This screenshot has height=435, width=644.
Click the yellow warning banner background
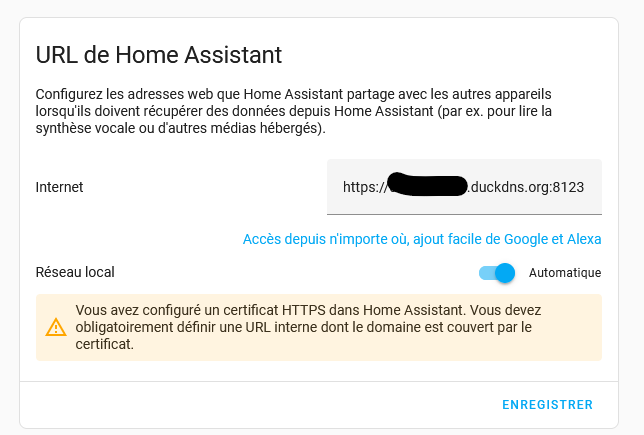click(x=319, y=327)
